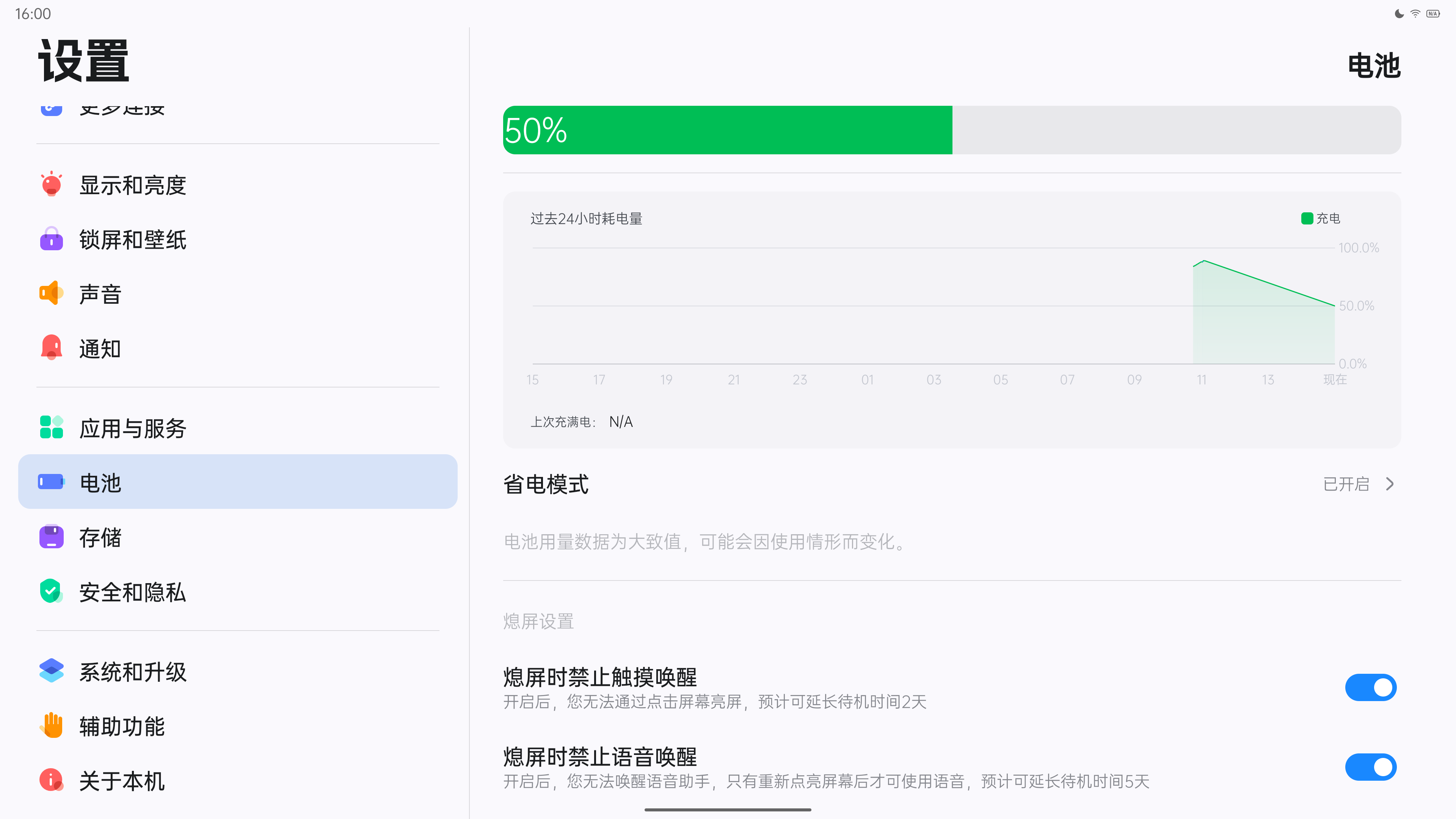The height and width of the screenshot is (819, 1456).
Task: Click the moon do-not-disturb status icon
Action: (1399, 14)
